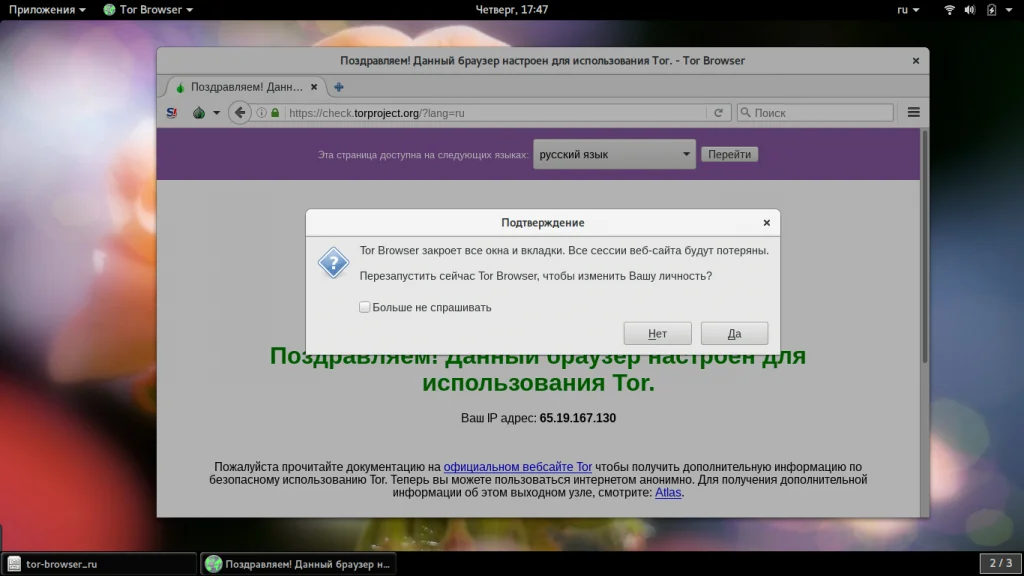Click the green padlock security icon
The height and width of the screenshot is (576, 1024).
coord(275,113)
